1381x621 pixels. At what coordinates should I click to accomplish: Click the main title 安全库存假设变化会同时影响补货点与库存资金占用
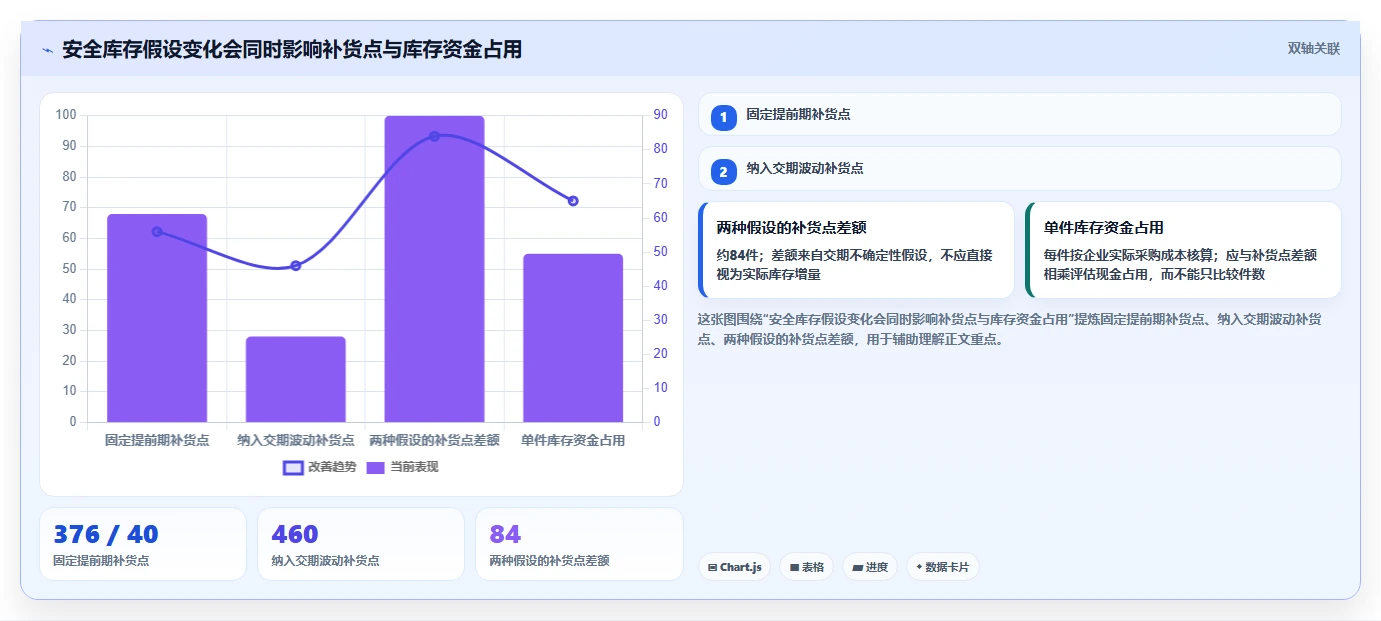click(x=292, y=50)
